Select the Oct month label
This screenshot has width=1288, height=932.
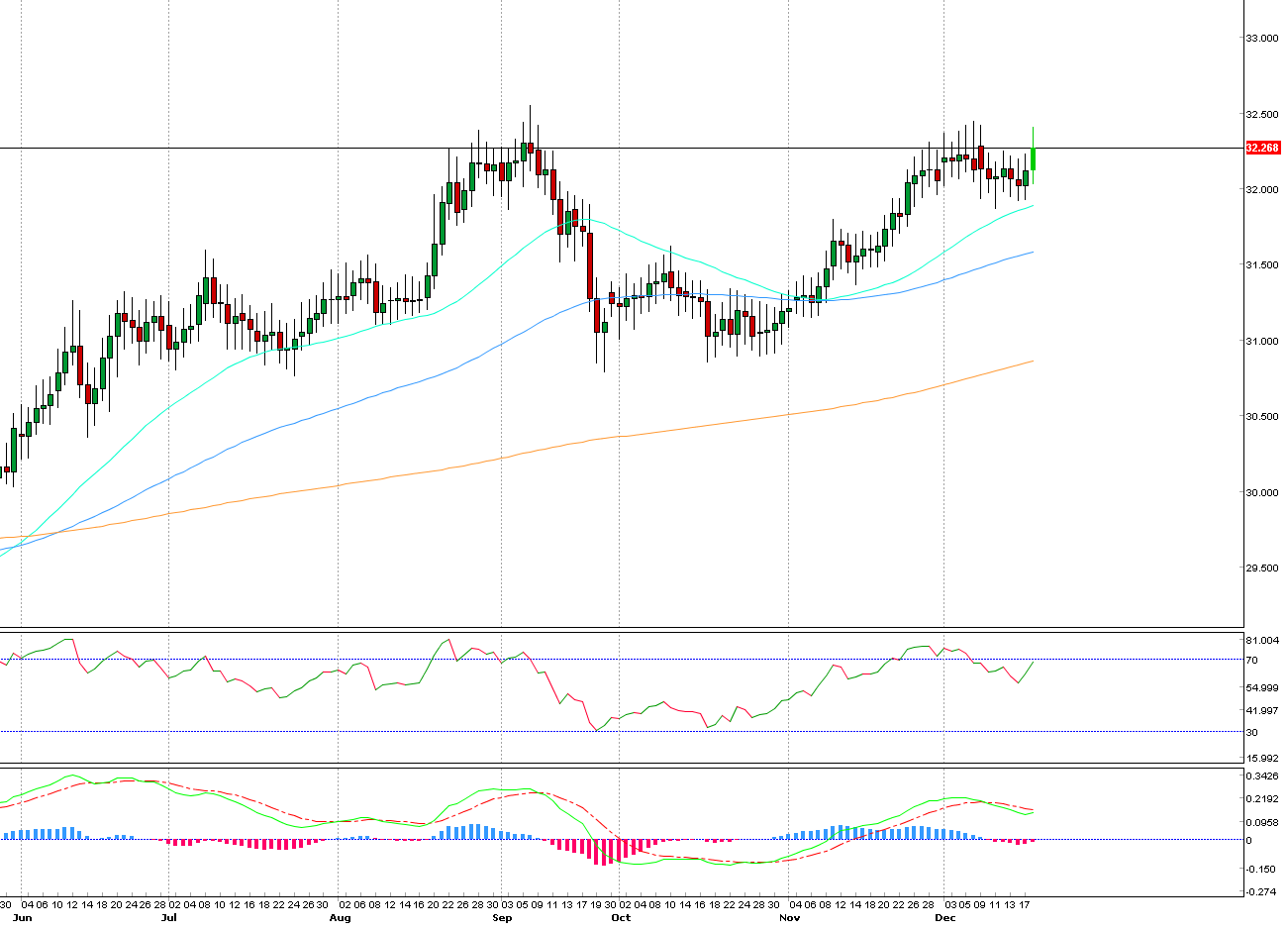pos(621,918)
